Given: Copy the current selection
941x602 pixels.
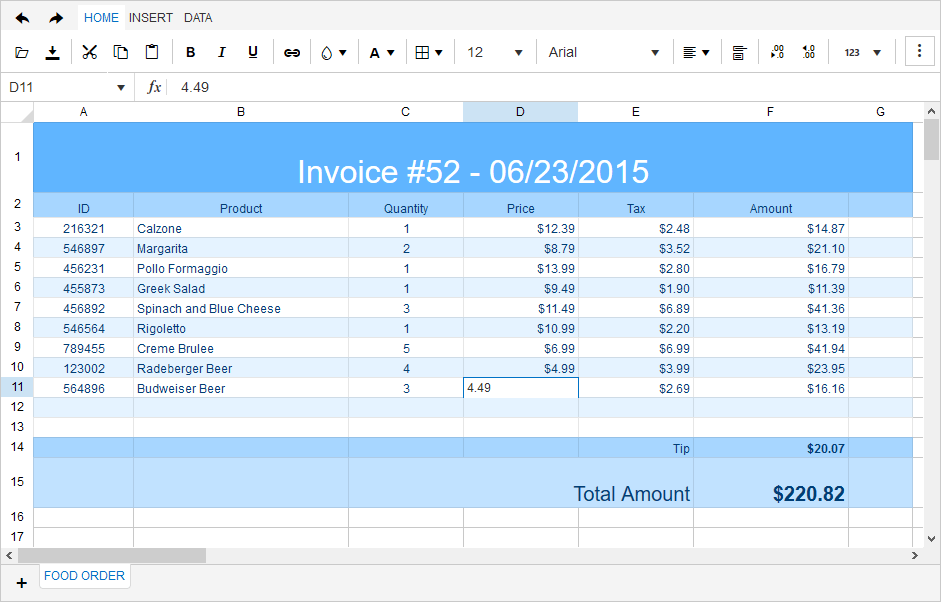Looking at the screenshot, I should [120, 51].
